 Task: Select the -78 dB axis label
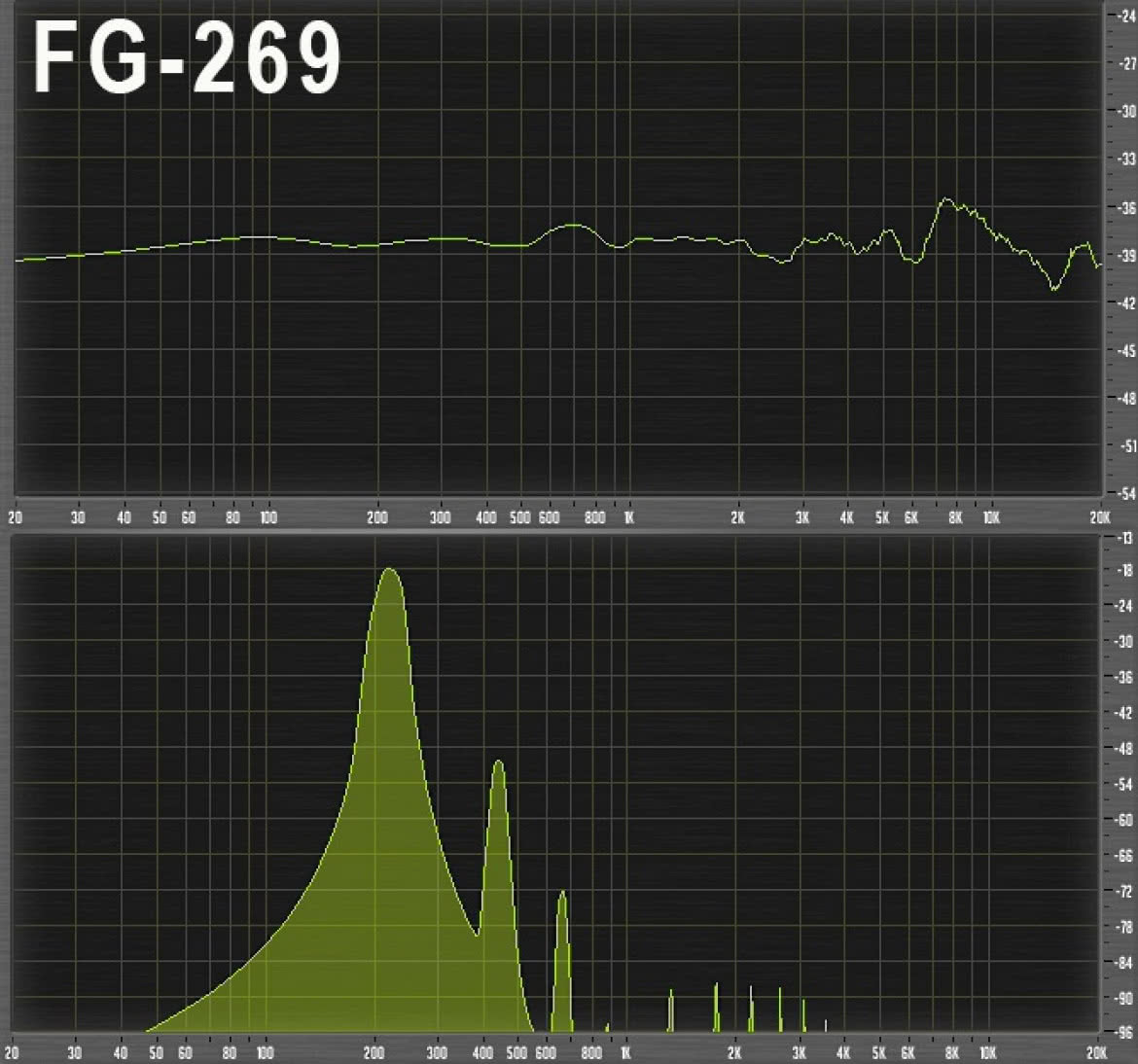pos(1124,927)
